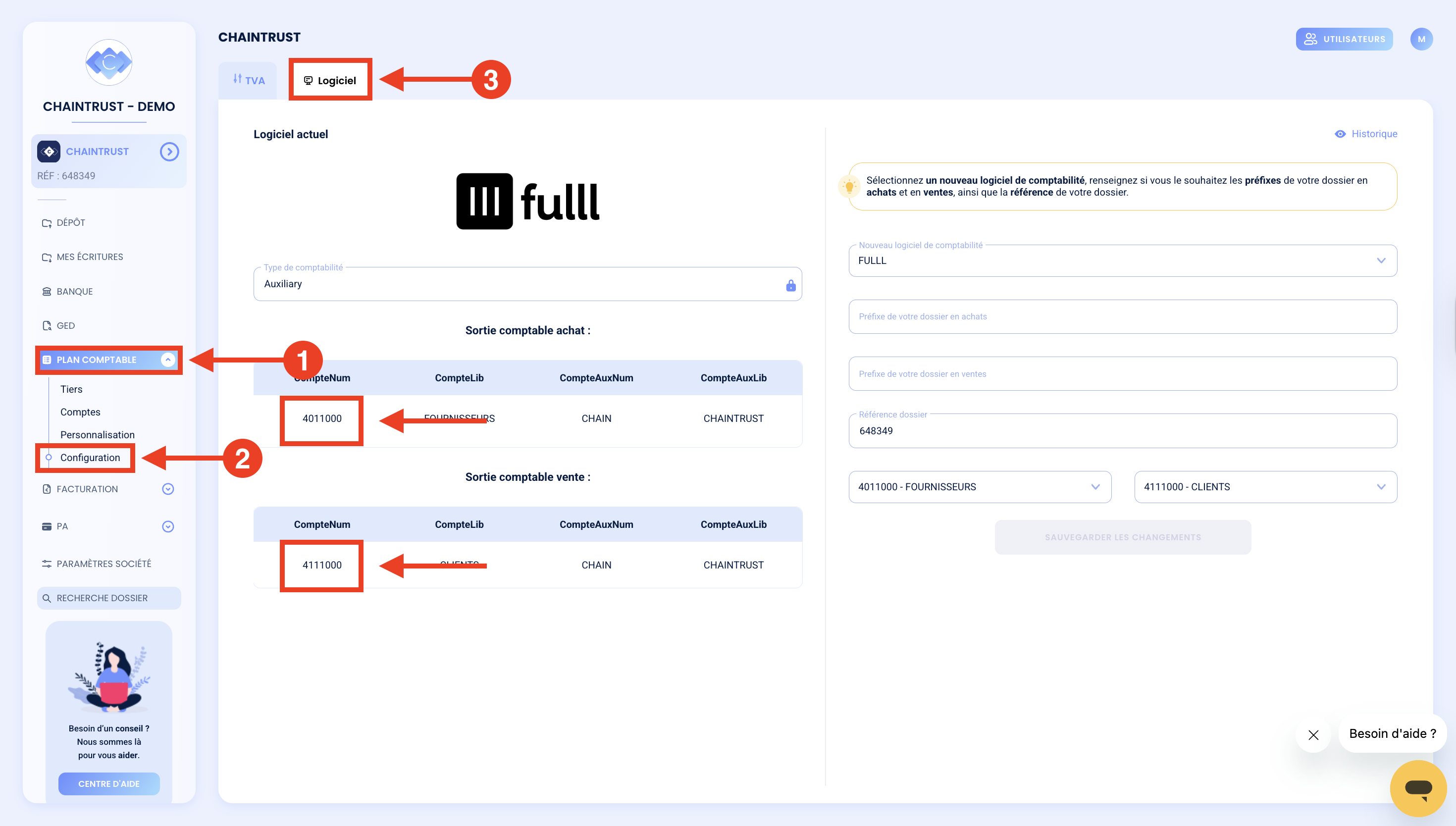The width and height of the screenshot is (1456, 826).
Task: Click the PARAMÈTRES SOCIÉTÉ sliders icon
Action: [x=47, y=564]
